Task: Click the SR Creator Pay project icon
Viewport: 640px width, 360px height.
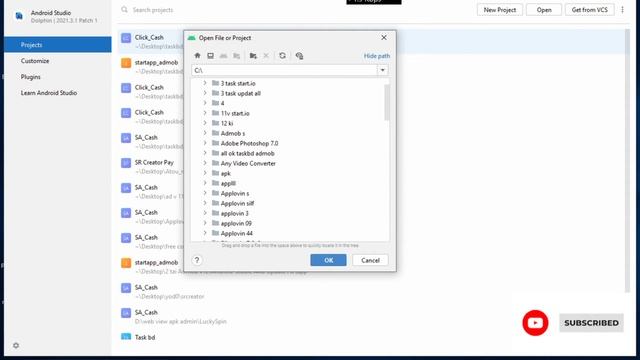Action: pyautogui.click(x=126, y=163)
